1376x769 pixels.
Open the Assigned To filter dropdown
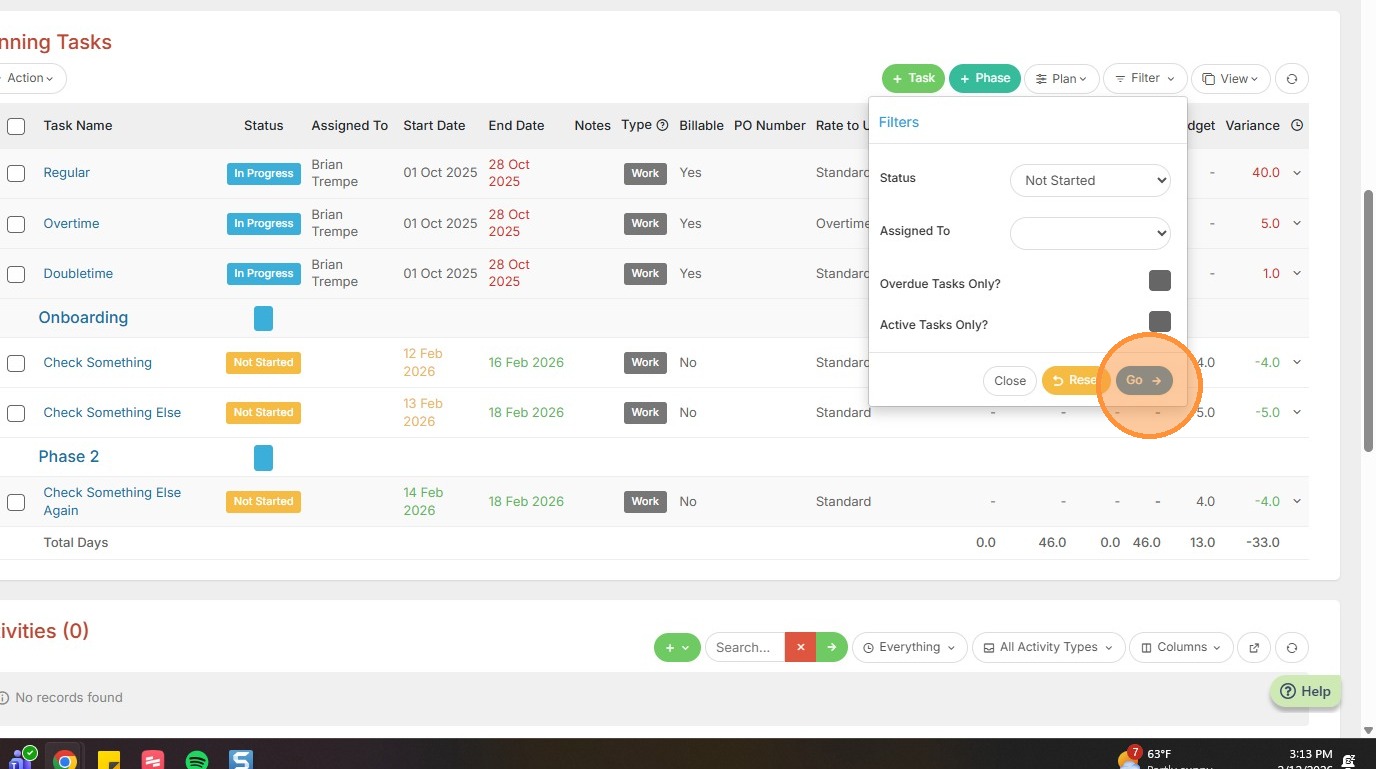tap(1090, 233)
